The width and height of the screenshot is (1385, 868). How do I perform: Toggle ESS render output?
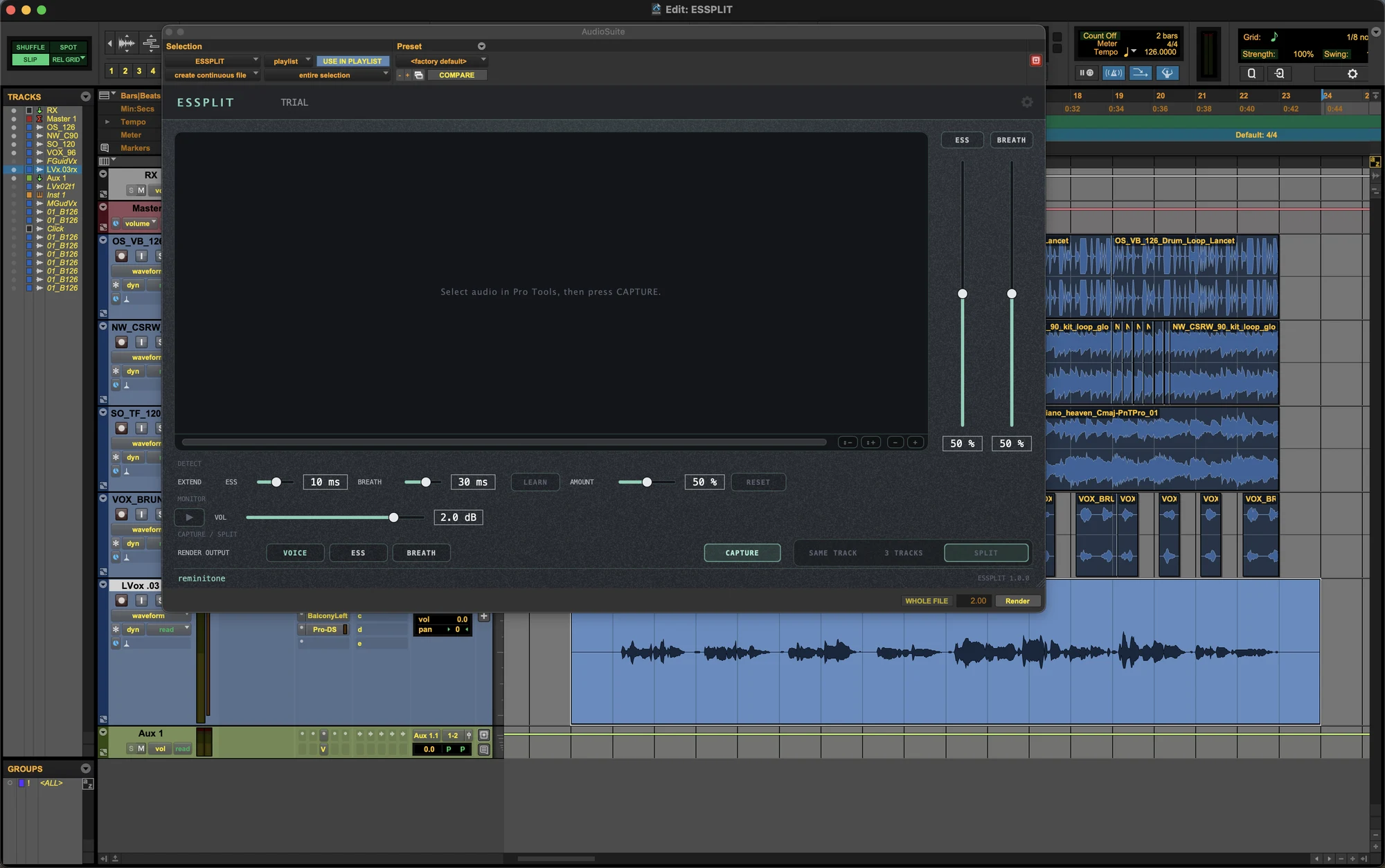pos(358,552)
